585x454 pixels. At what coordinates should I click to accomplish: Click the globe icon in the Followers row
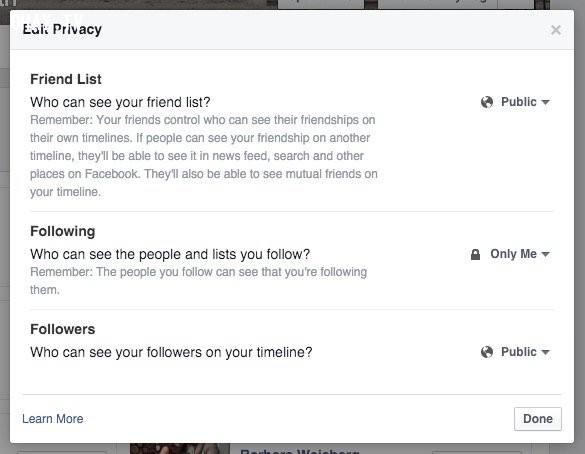[x=487, y=352]
